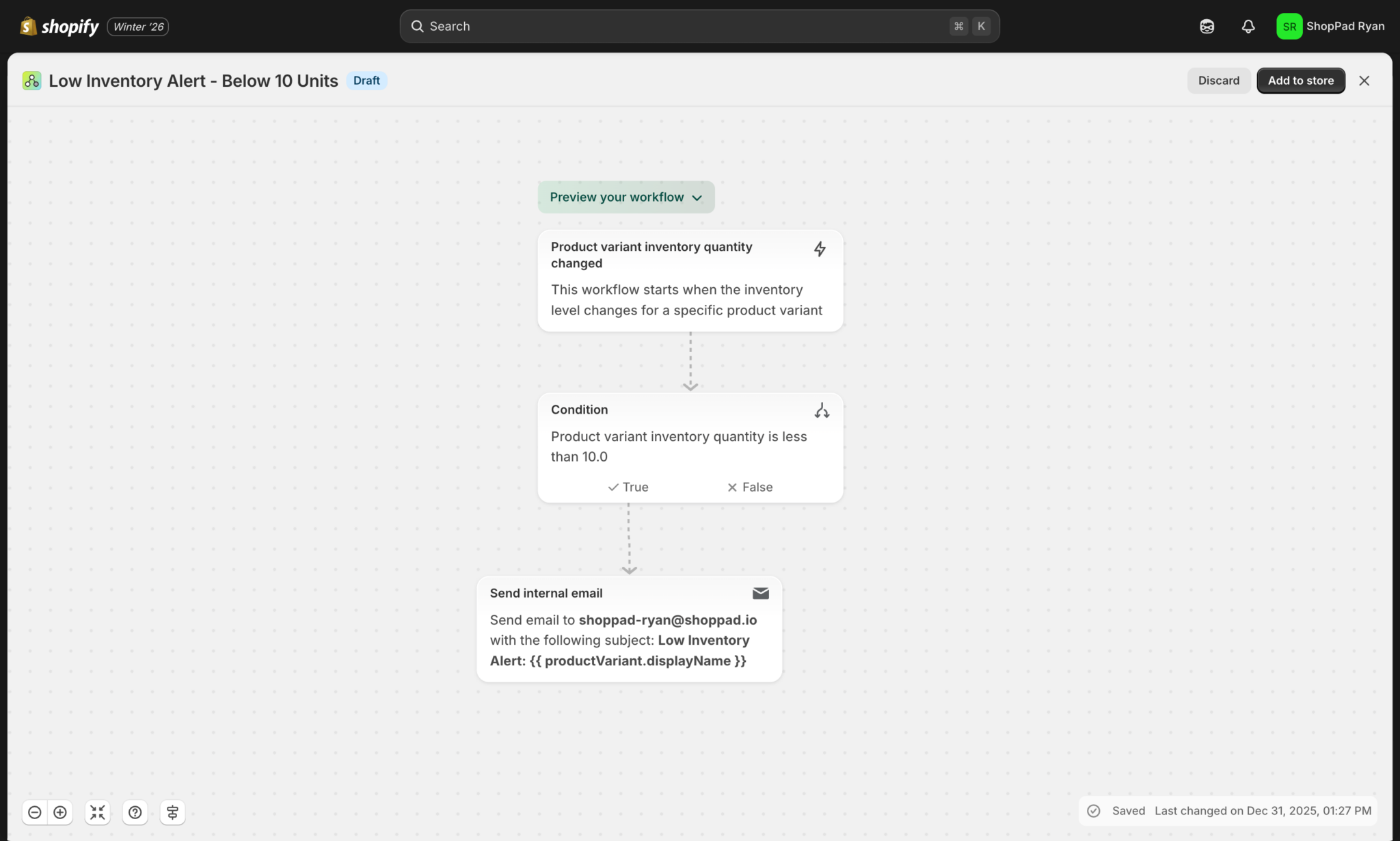This screenshot has width=1400, height=841.
Task: Expand the Preview your workflow dropdown
Action: pos(625,197)
